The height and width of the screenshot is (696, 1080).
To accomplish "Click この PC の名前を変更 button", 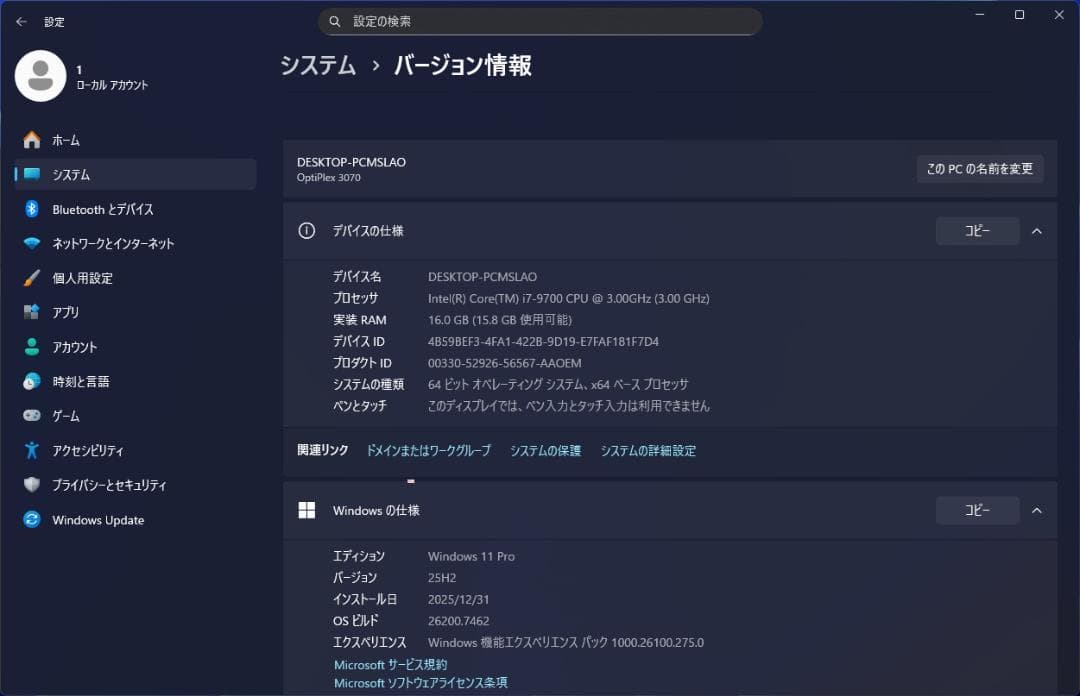I will pyautogui.click(x=979, y=169).
